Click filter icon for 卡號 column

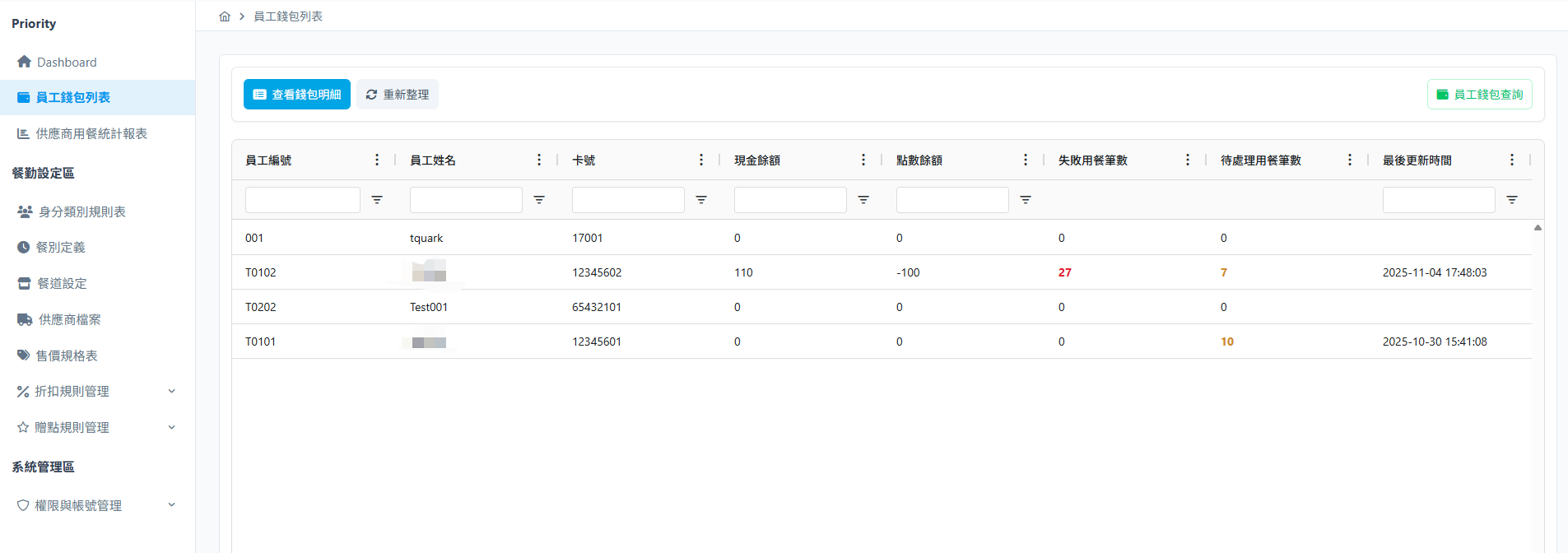(701, 200)
